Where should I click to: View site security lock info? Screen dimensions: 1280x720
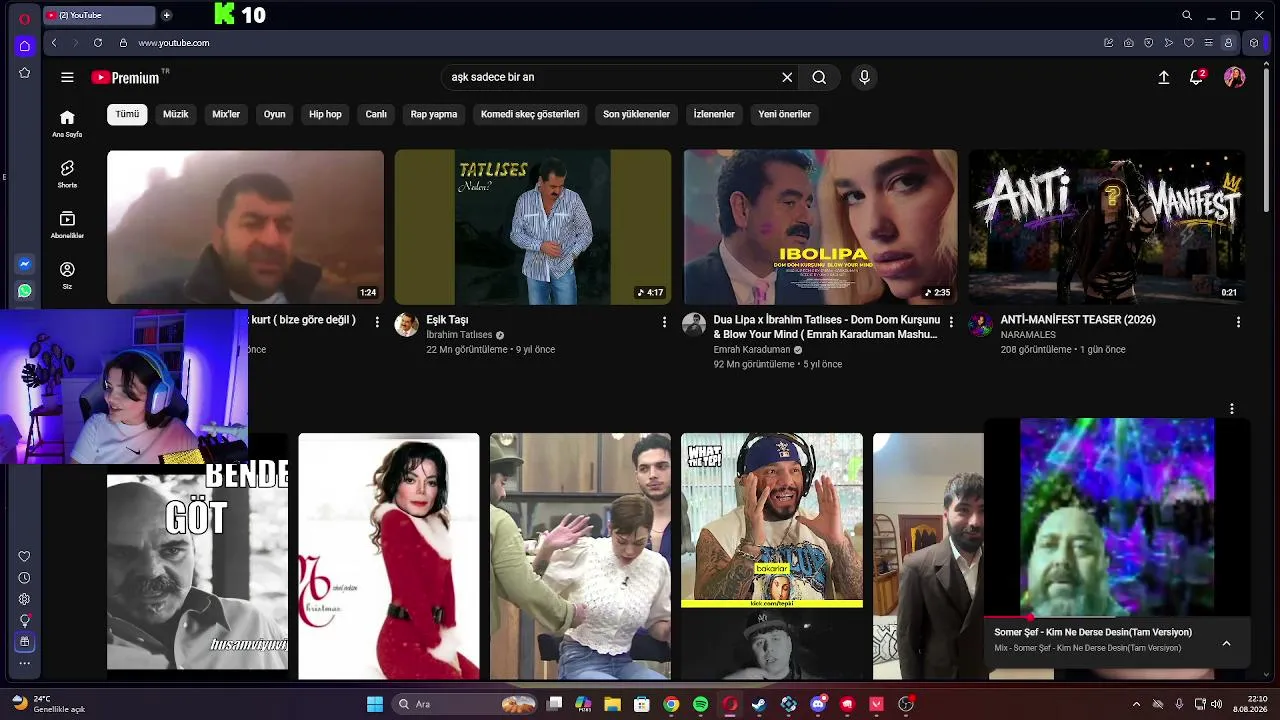tap(123, 43)
